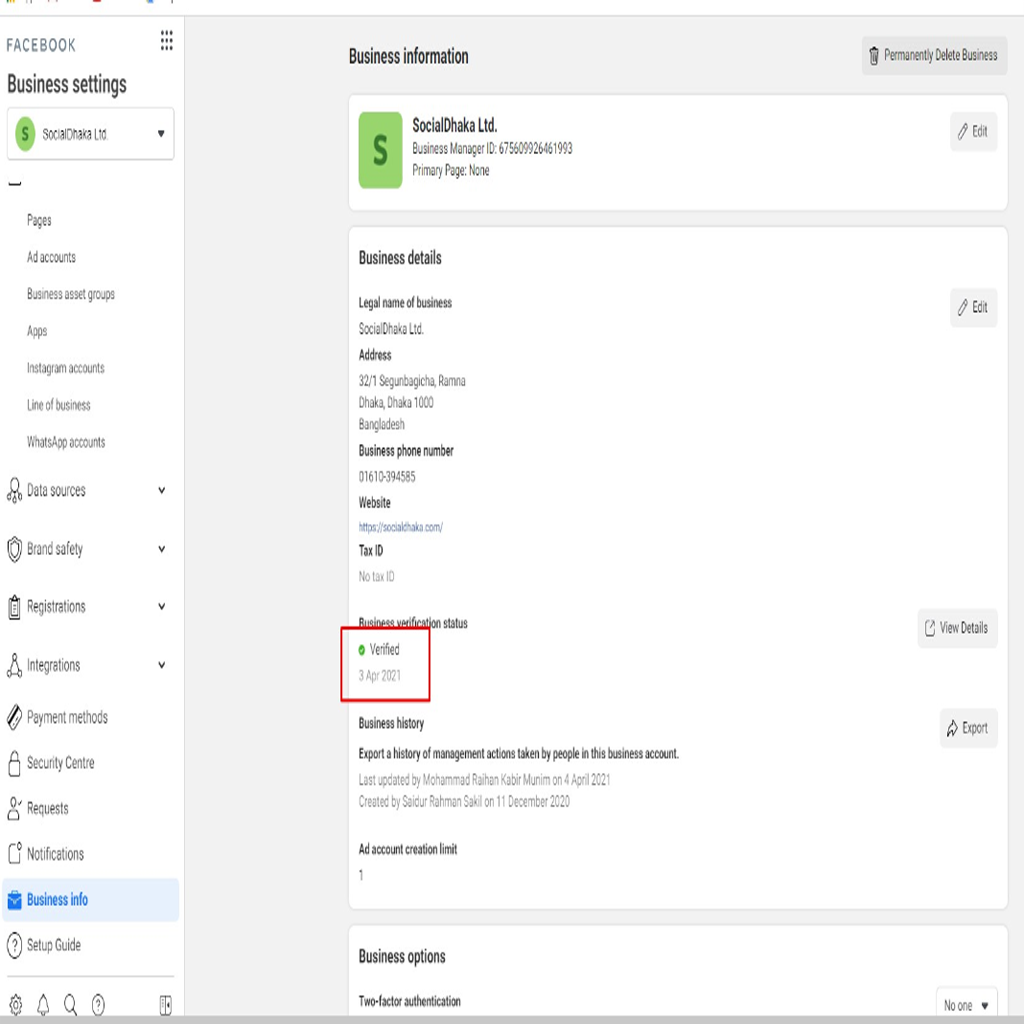
Task: Open the Setup Guide
Action: 54,945
